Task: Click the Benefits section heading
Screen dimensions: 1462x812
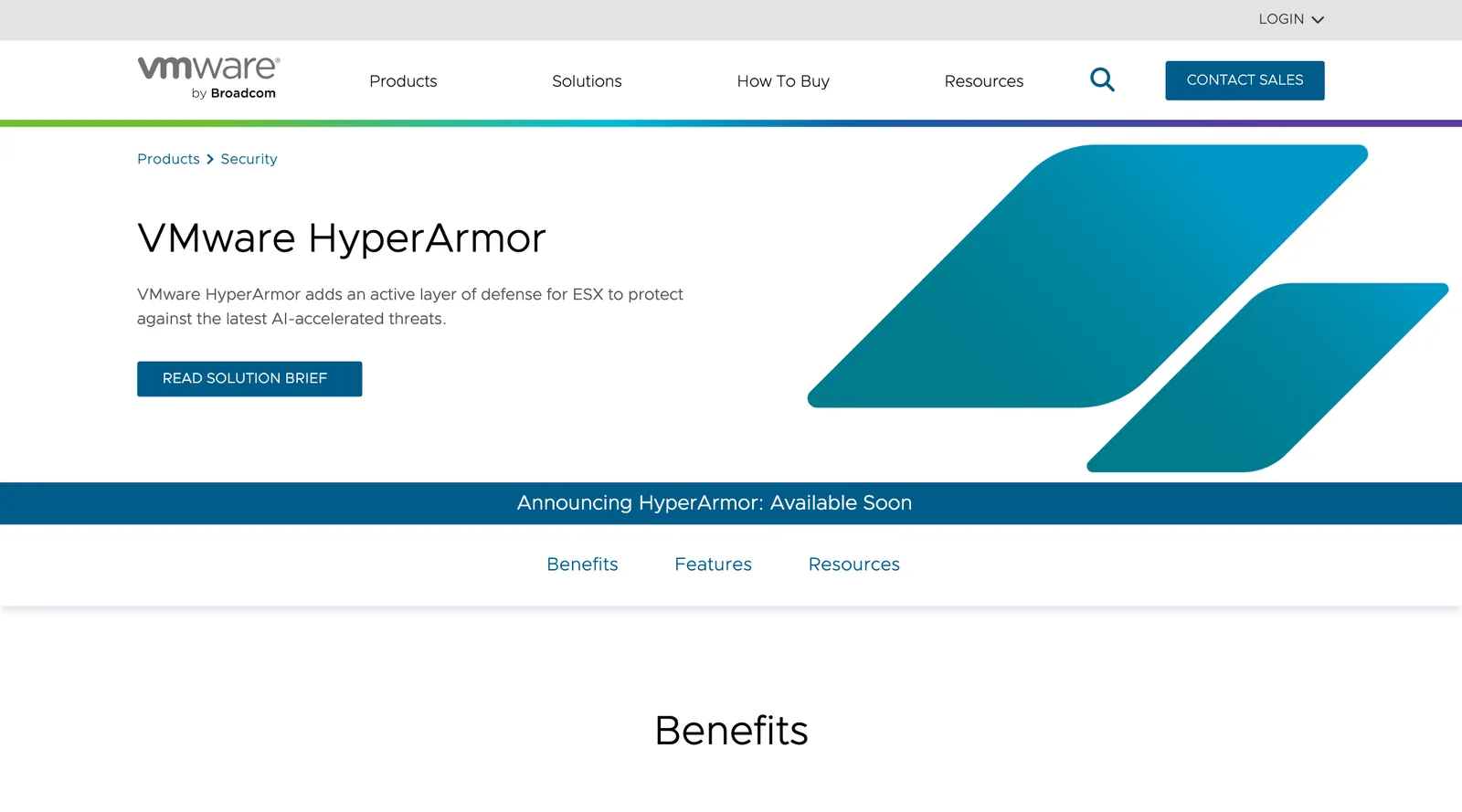Action: (731, 731)
